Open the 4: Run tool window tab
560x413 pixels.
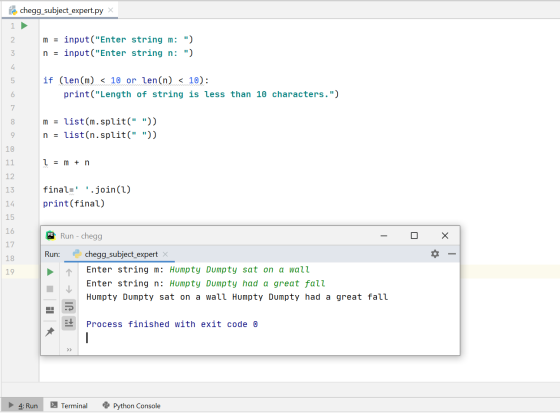[23, 405]
